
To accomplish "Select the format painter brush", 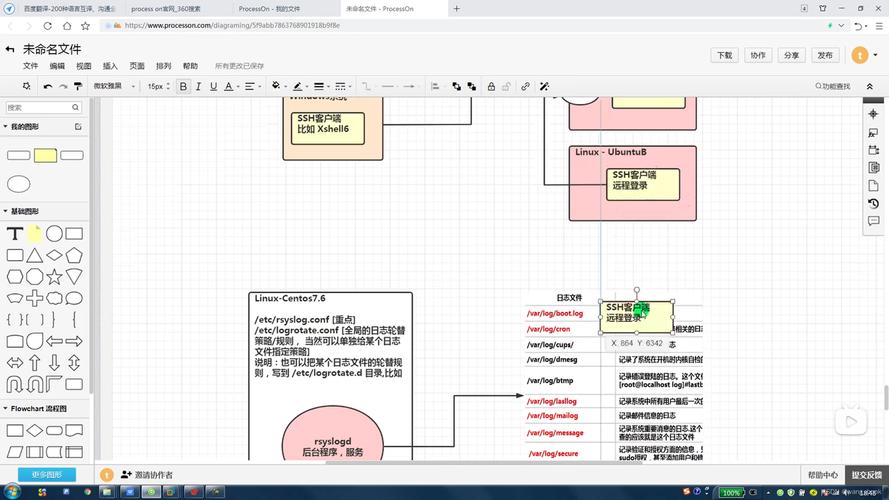I will [x=78, y=86].
